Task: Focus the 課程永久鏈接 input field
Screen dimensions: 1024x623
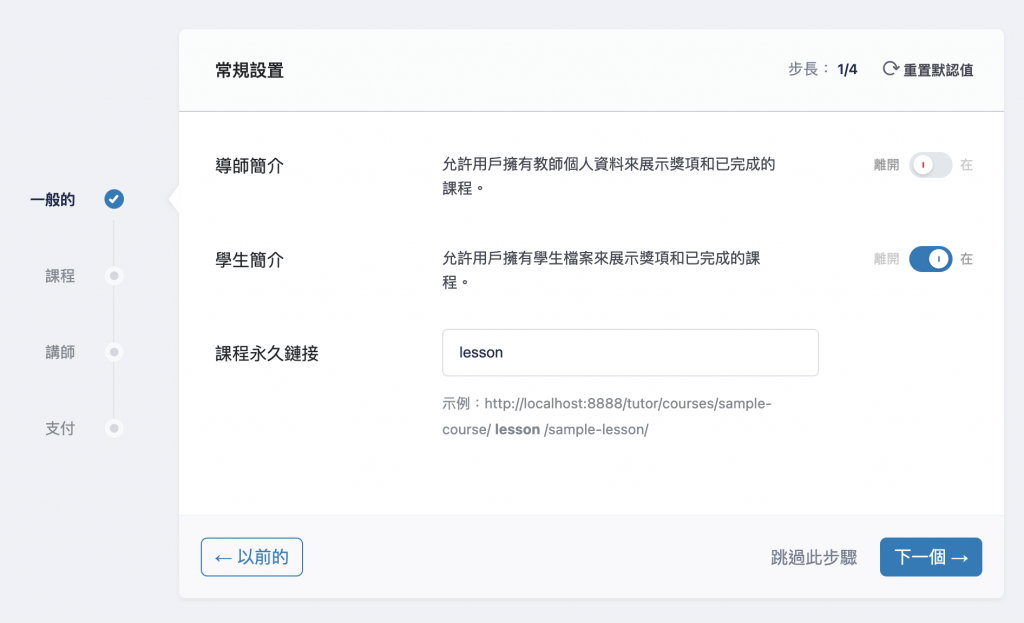Action: pyautogui.click(x=630, y=353)
